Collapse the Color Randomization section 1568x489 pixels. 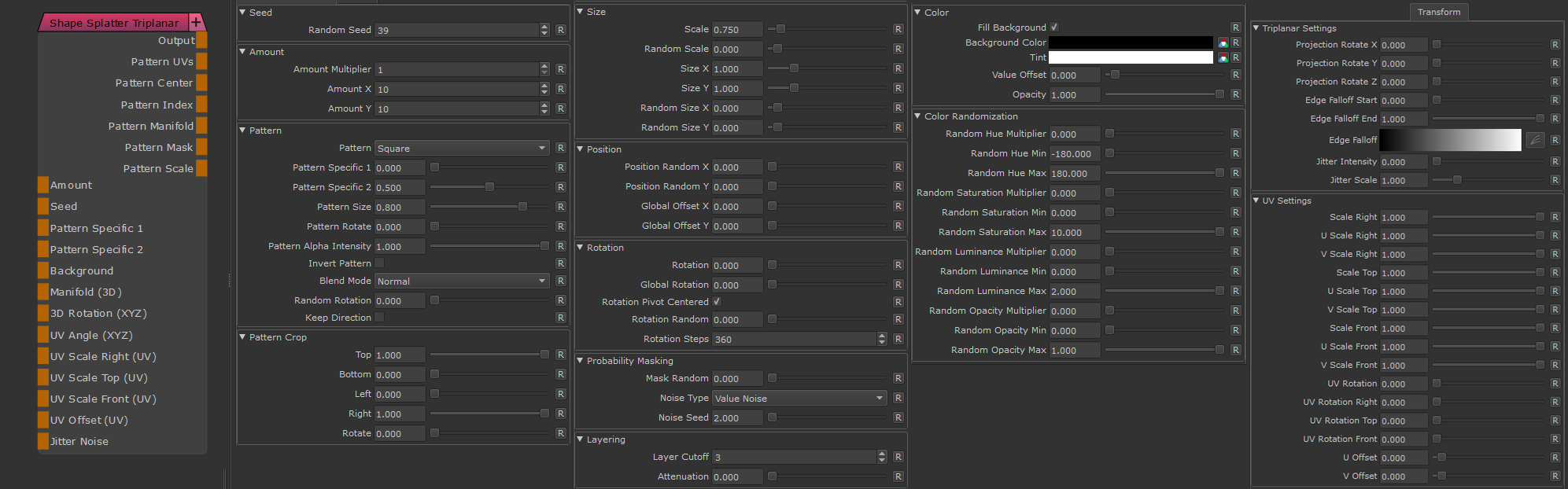[917, 116]
